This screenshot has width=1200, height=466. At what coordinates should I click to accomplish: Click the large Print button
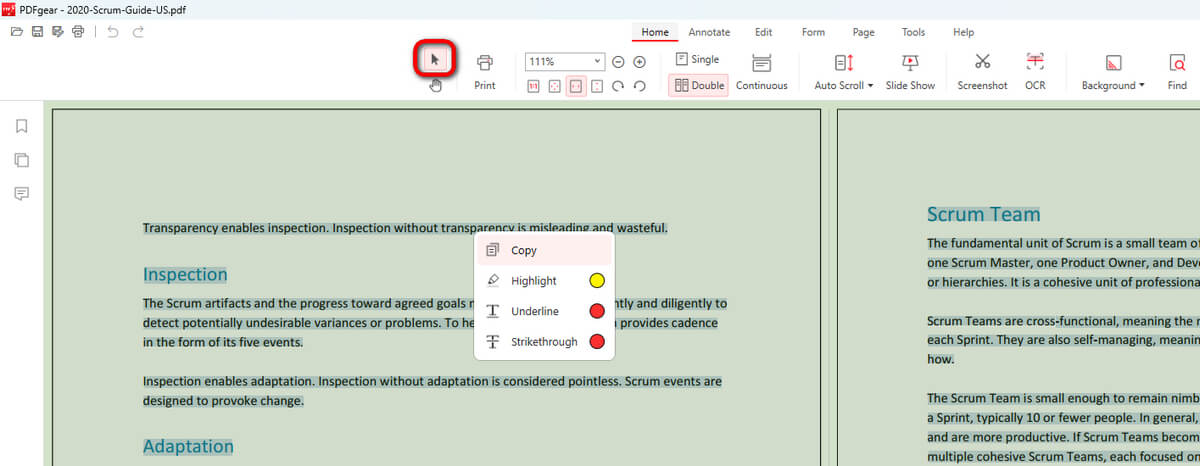(x=485, y=73)
